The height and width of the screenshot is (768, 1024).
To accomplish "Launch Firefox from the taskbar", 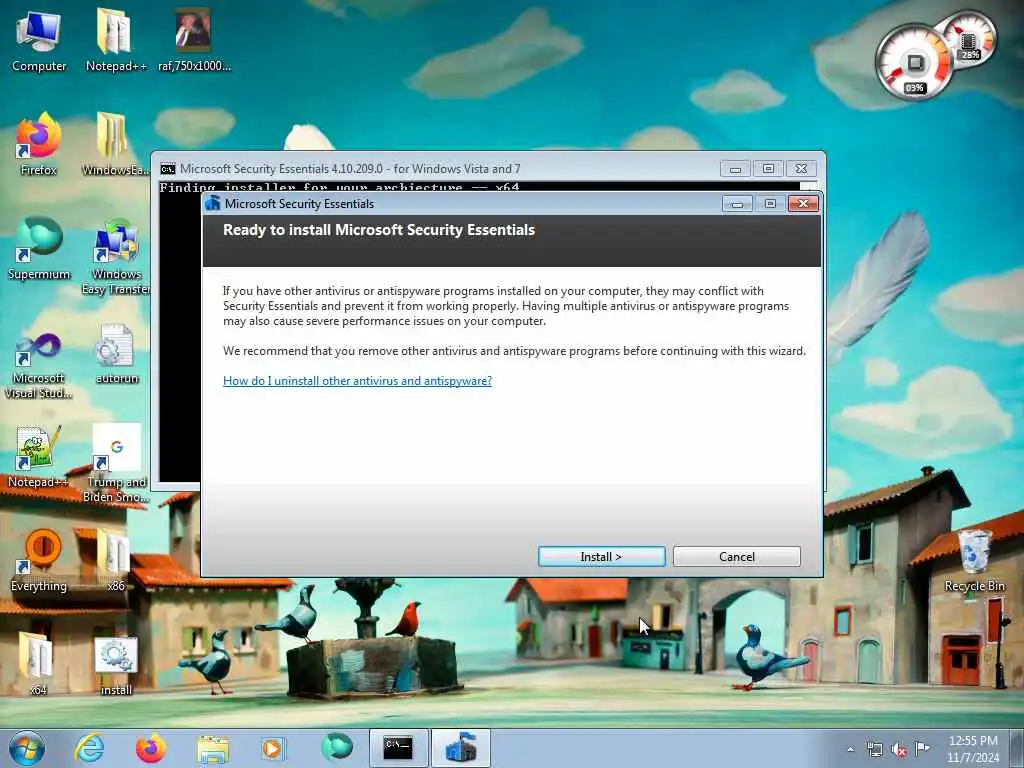I will [151, 748].
